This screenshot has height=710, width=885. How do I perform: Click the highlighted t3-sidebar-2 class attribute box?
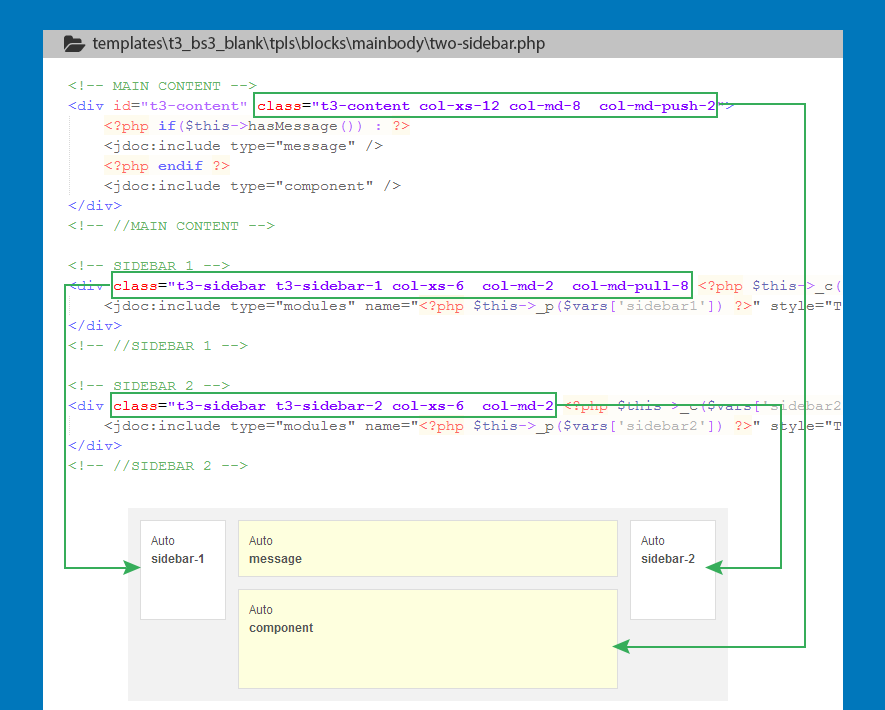coord(333,406)
